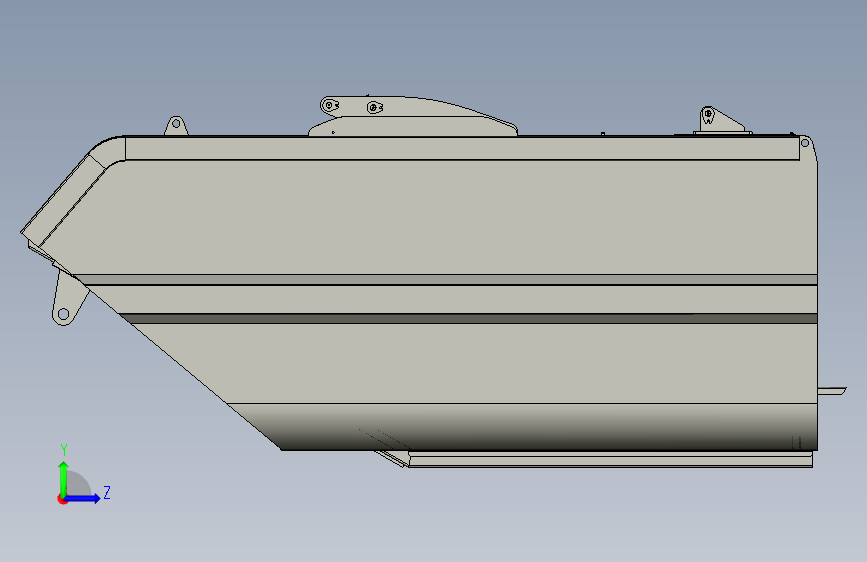Select the triangular bracket on top right
The width and height of the screenshot is (867, 562).
pyautogui.click(x=722, y=120)
